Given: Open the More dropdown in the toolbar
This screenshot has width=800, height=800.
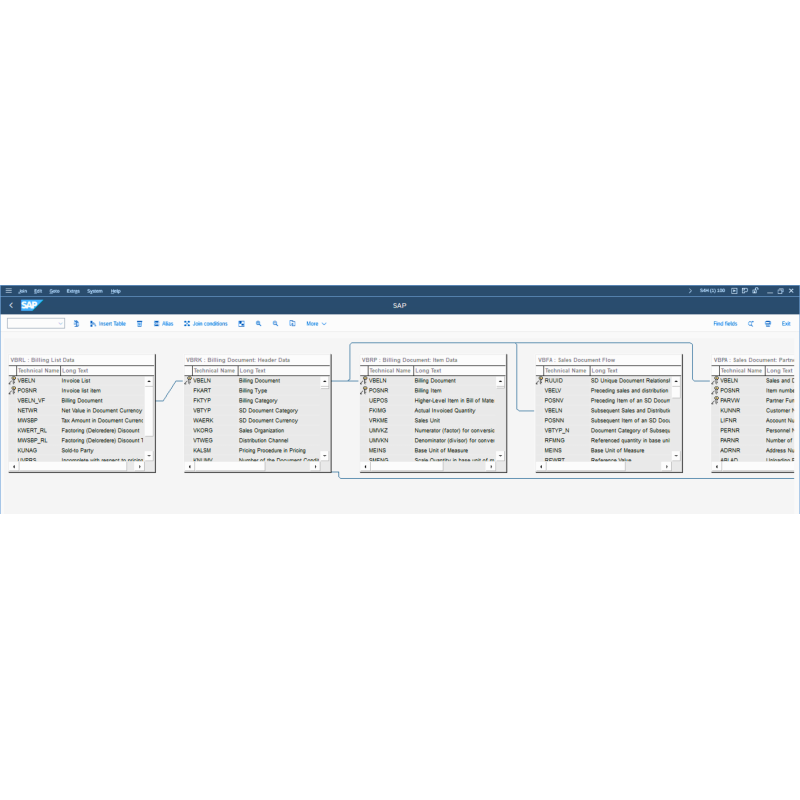Looking at the screenshot, I should pos(315,323).
